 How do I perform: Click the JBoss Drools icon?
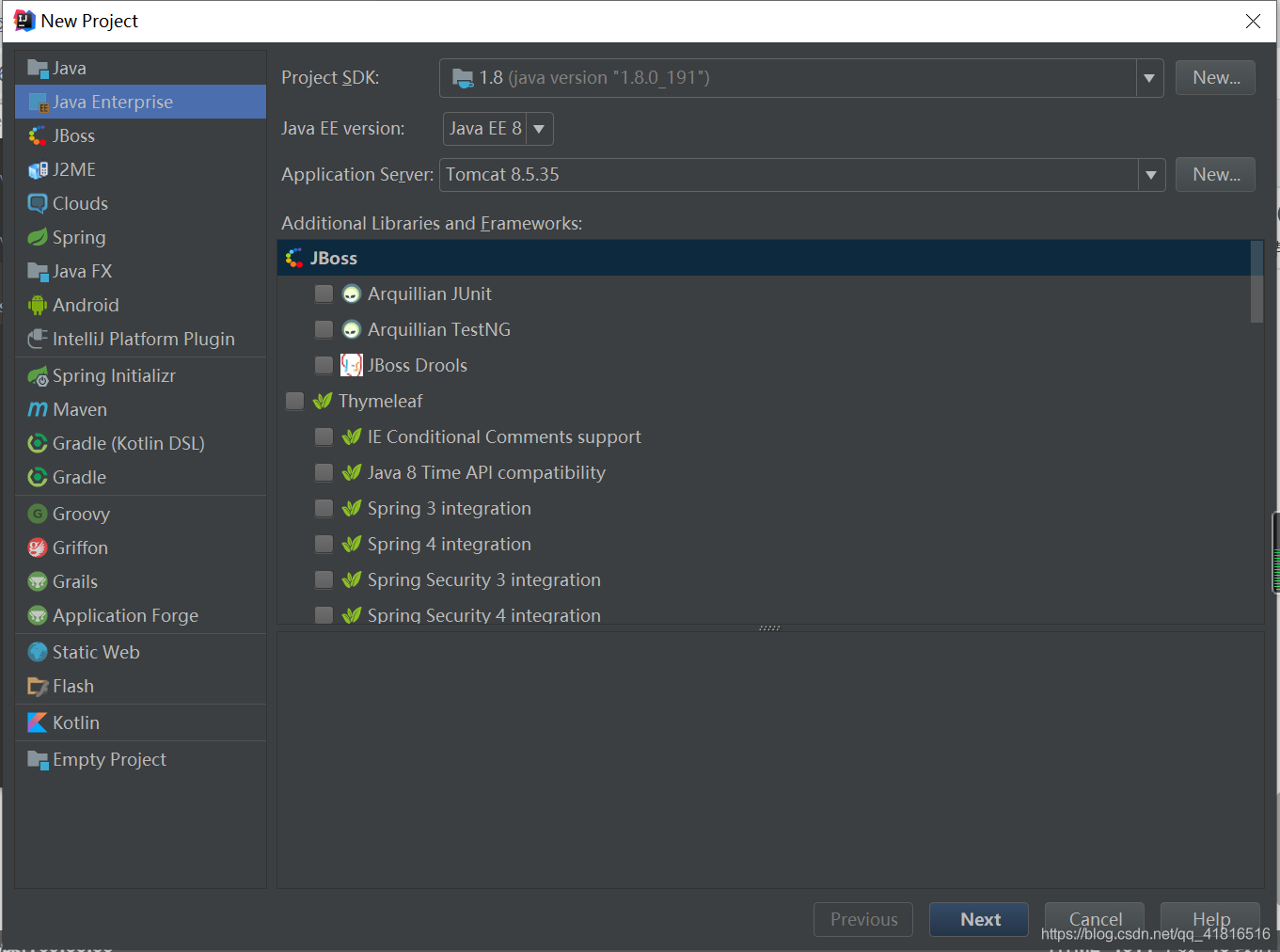tap(352, 365)
